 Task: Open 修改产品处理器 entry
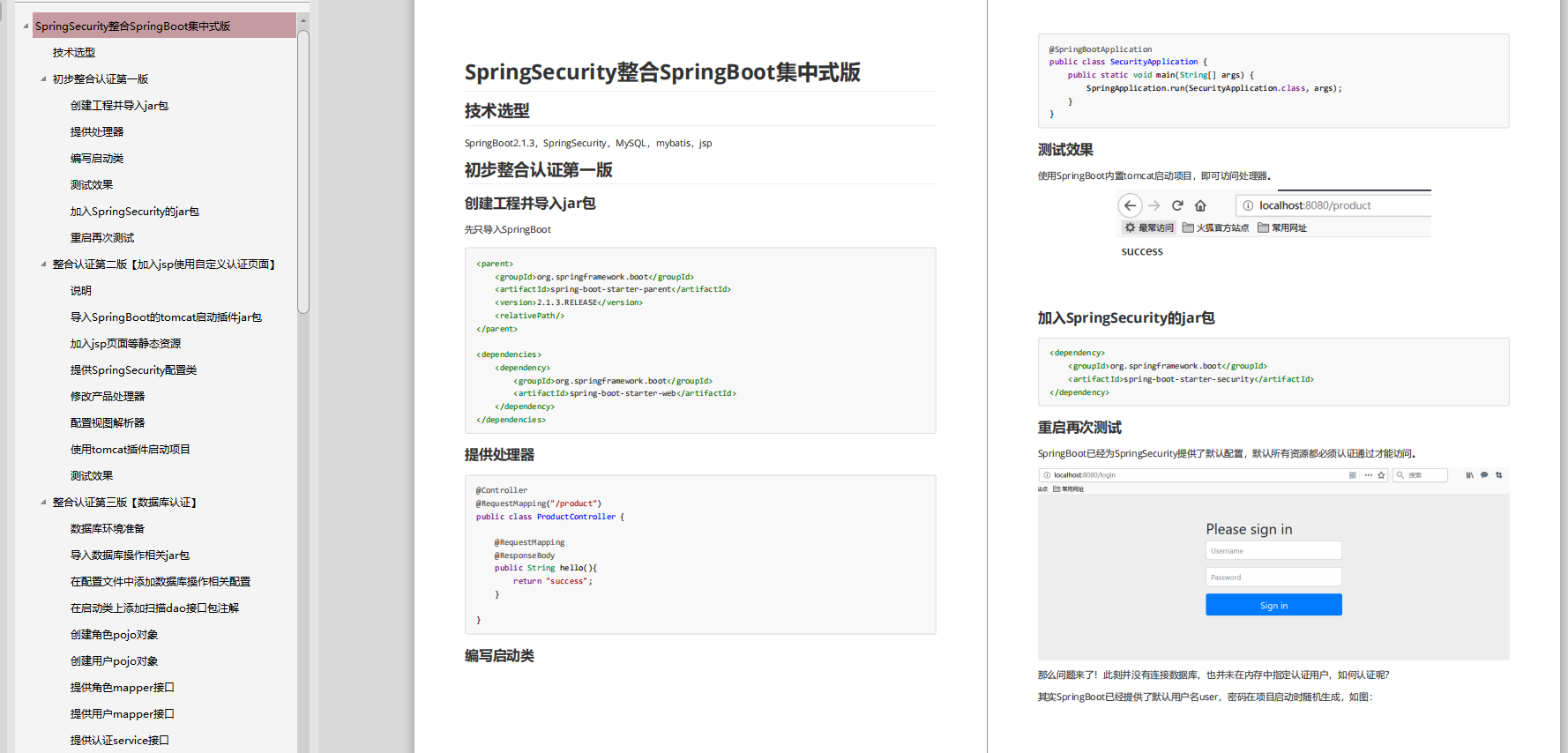click(x=108, y=397)
